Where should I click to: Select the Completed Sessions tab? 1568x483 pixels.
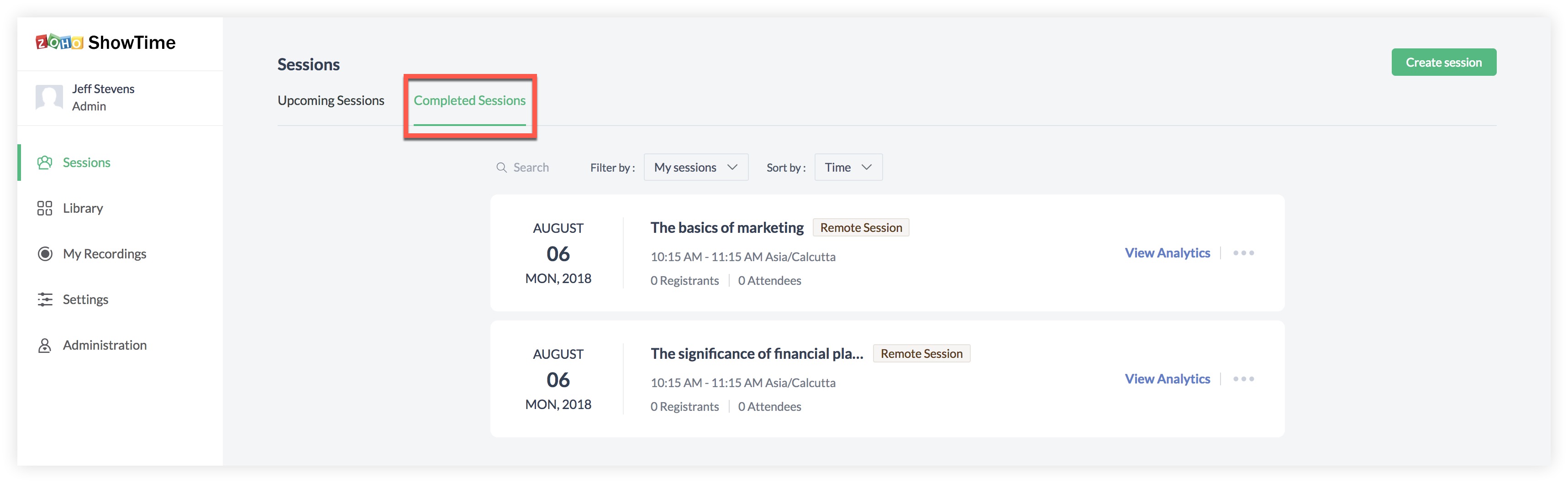coord(469,100)
